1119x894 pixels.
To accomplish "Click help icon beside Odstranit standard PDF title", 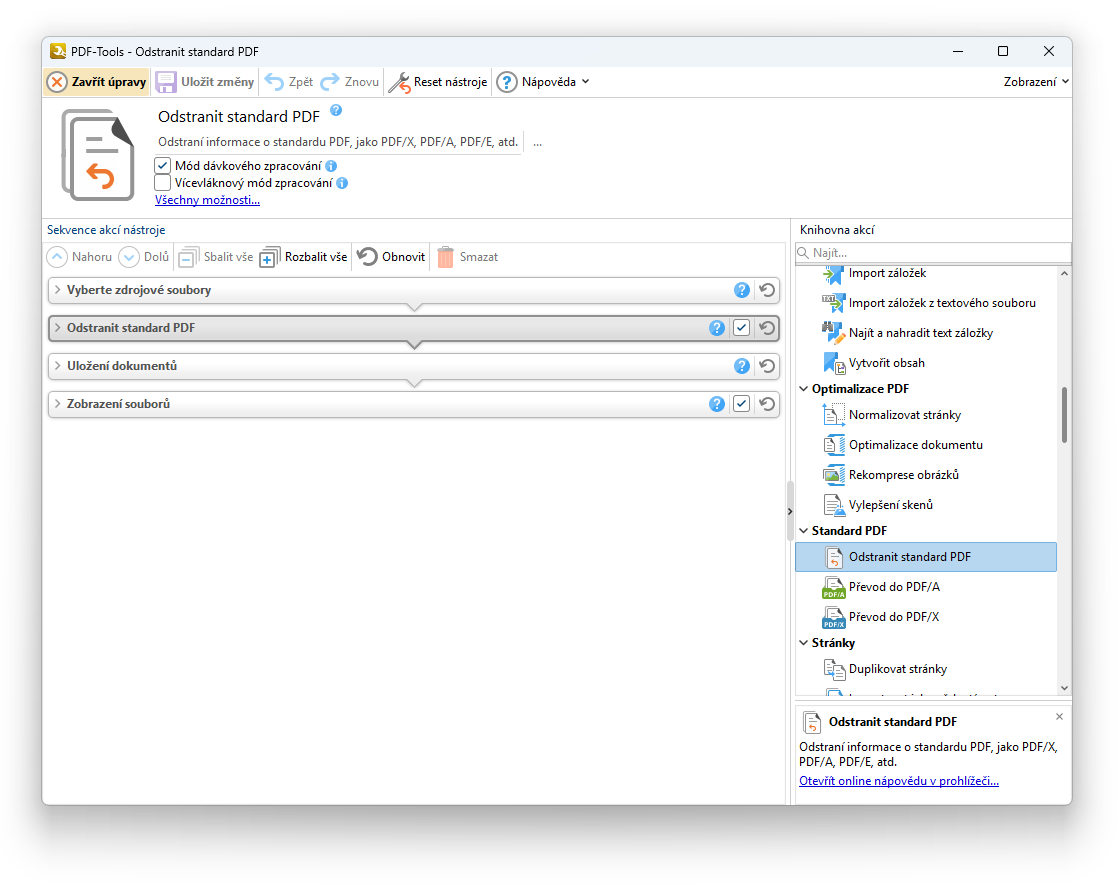I will pyautogui.click(x=336, y=111).
